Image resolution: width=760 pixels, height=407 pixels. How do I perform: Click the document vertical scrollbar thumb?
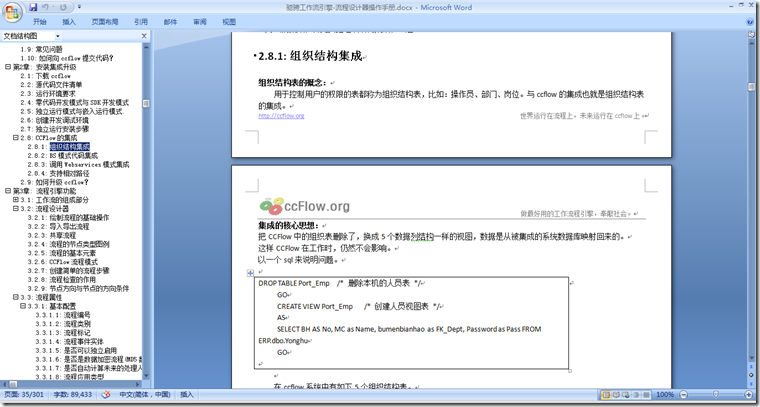coord(751,87)
